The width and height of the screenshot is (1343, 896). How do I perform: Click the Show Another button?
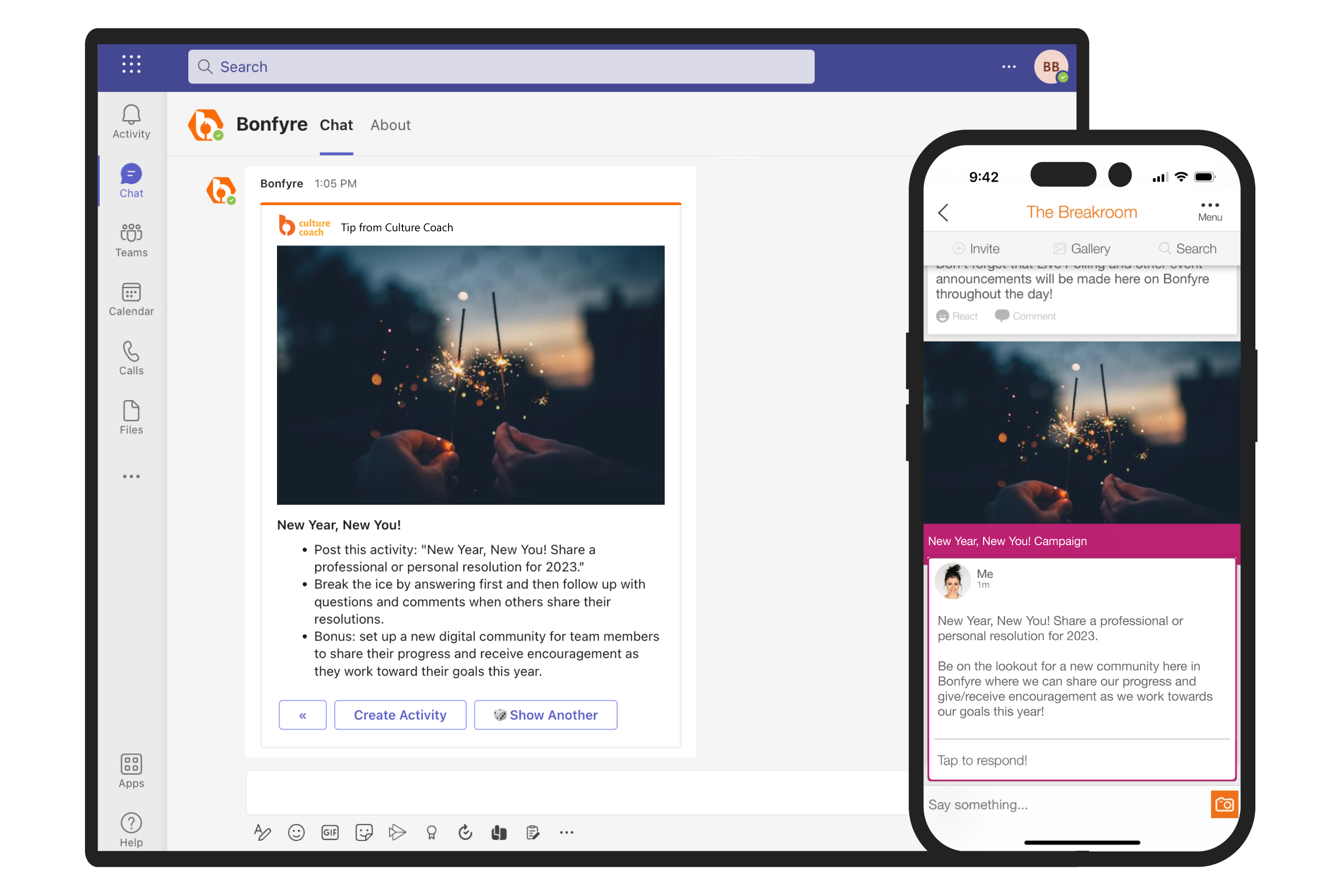tap(545, 714)
